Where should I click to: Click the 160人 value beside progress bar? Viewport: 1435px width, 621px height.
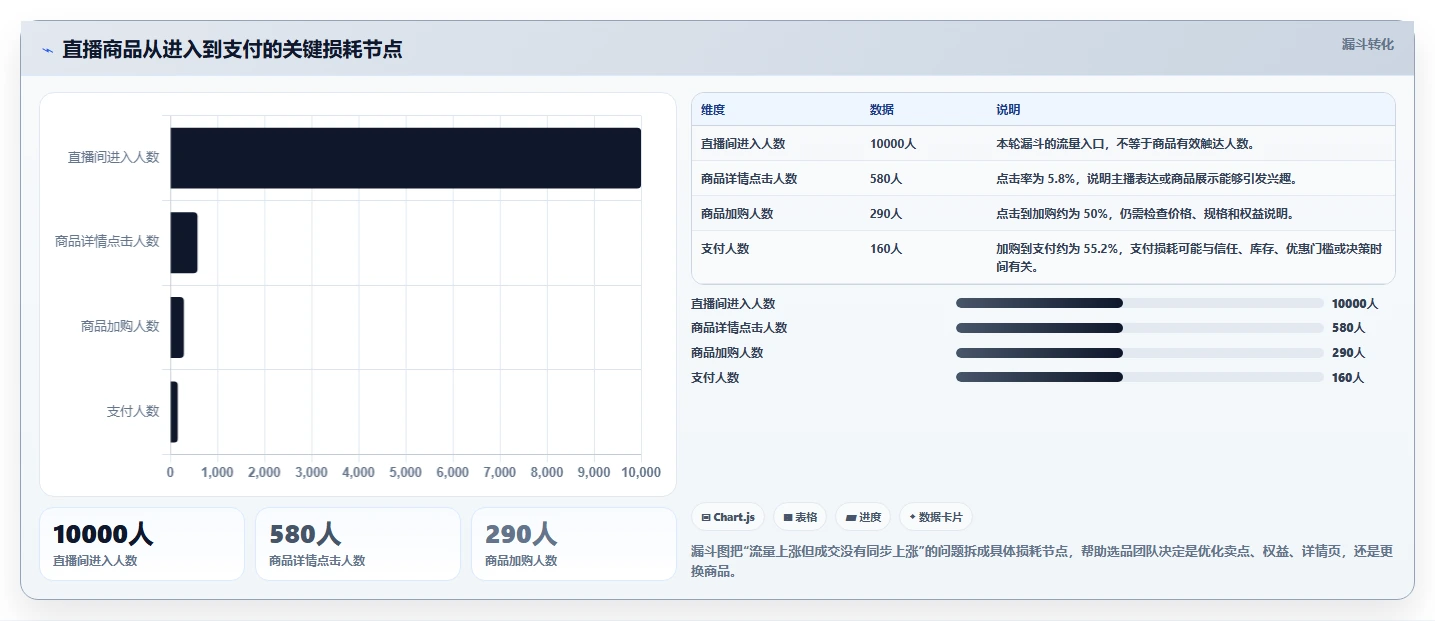(x=1348, y=378)
